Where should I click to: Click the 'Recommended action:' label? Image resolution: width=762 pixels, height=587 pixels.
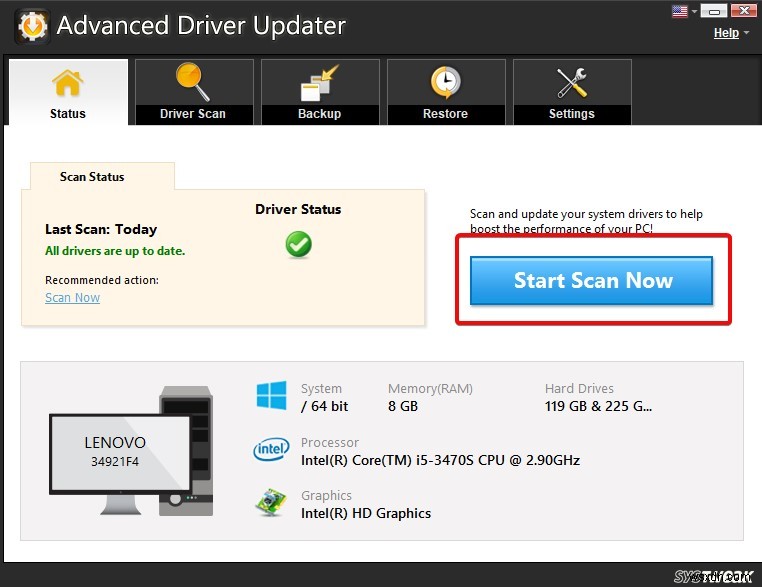(x=102, y=280)
